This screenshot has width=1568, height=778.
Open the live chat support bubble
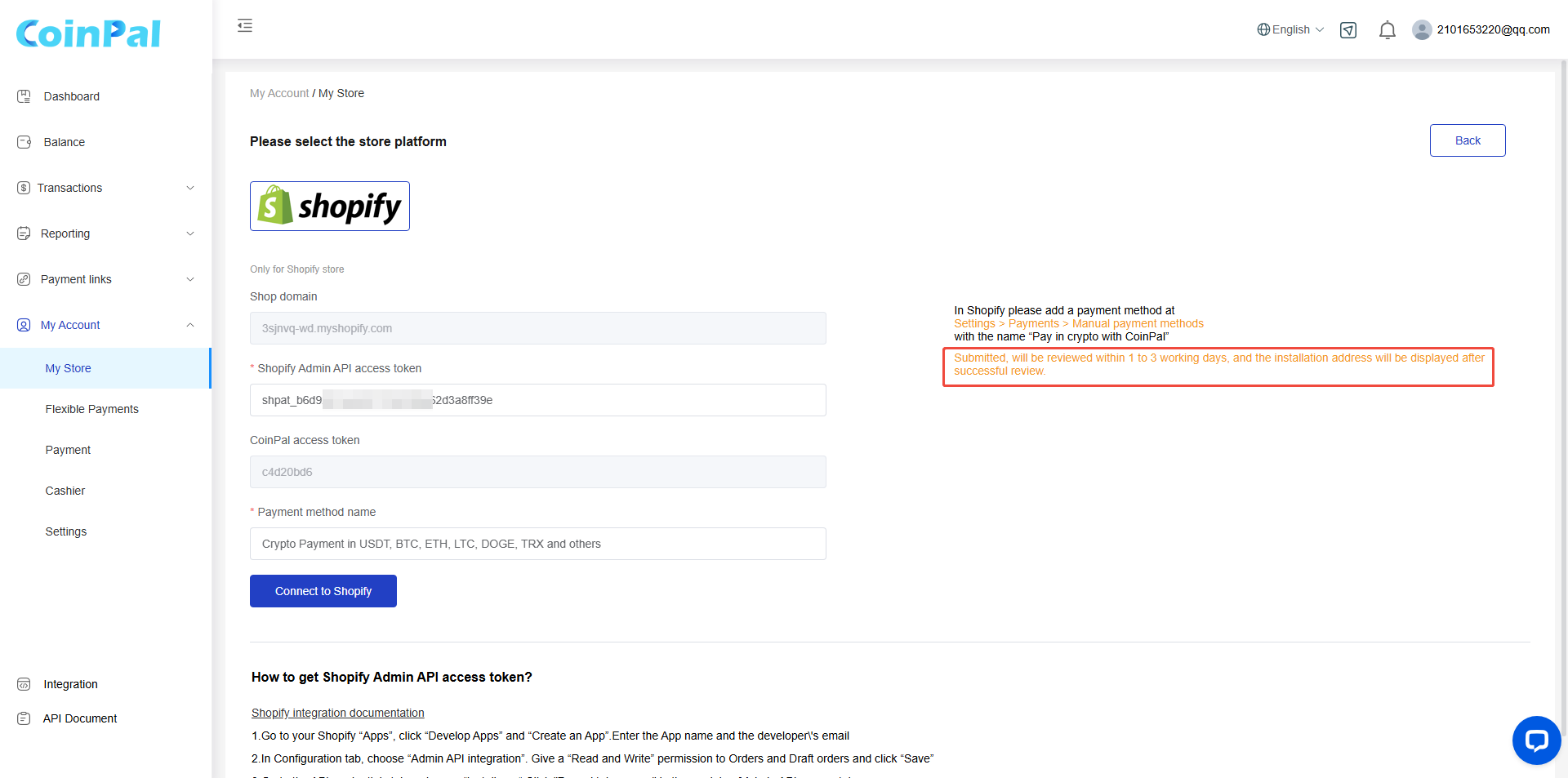[1536, 740]
